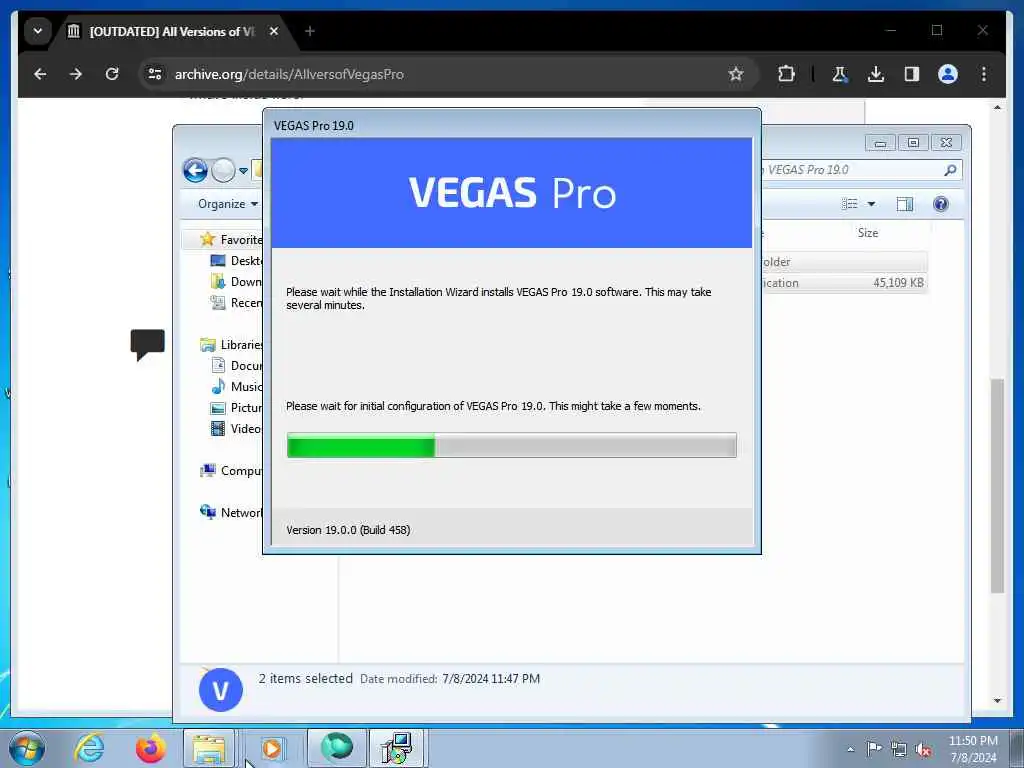Image resolution: width=1024 pixels, height=768 pixels.
Task: Open Explorer view options dropdown arrow
Action: point(871,204)
